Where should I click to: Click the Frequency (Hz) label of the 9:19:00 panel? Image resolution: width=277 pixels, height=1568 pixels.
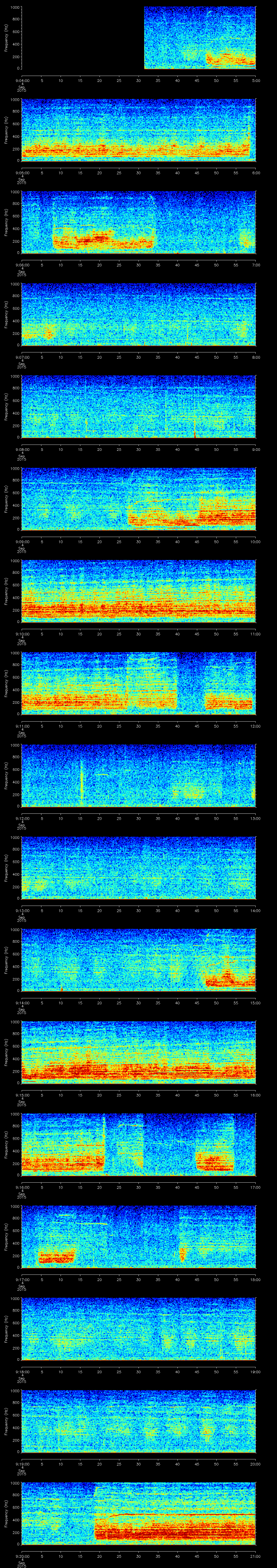point(6,1421)
